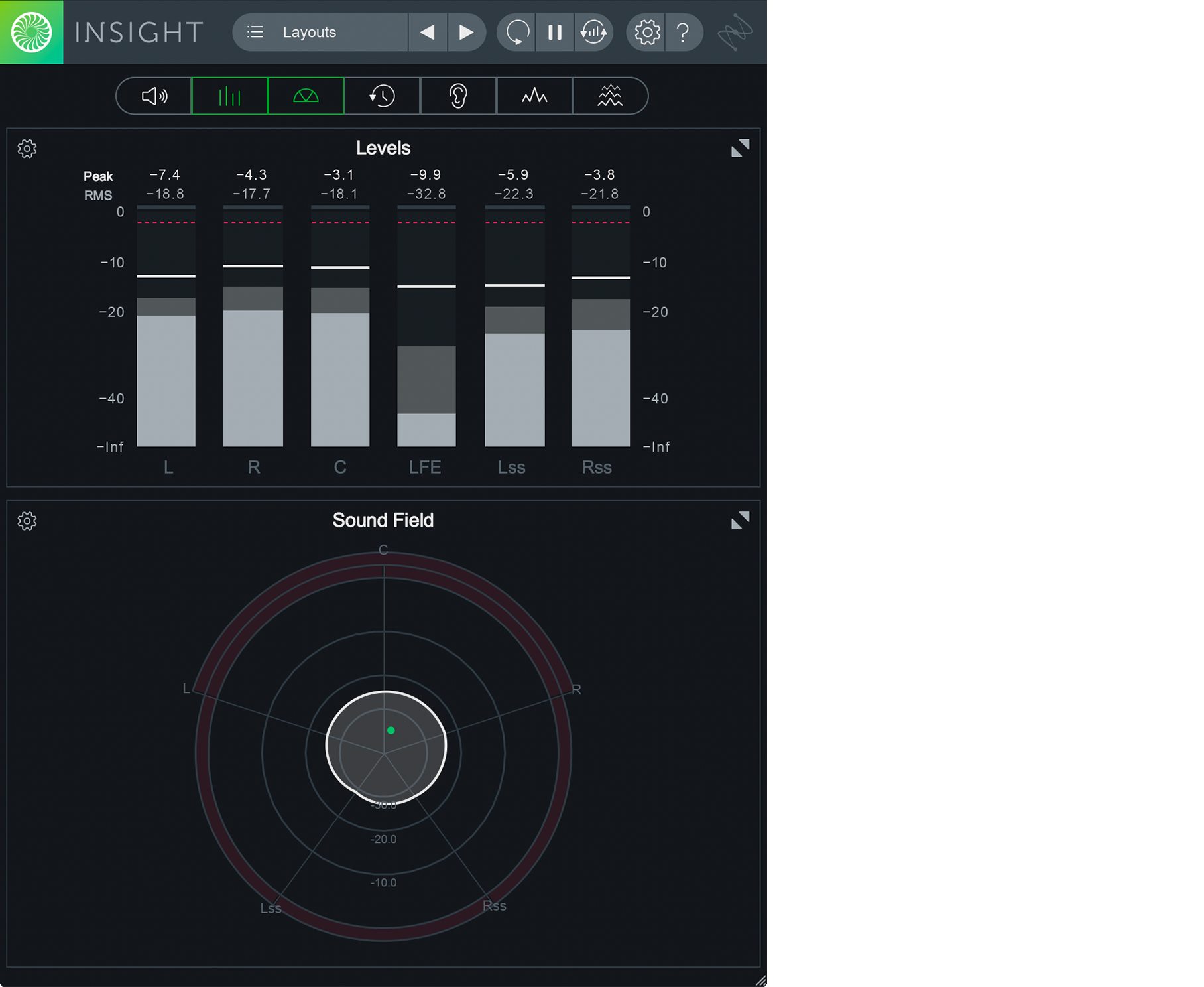1204x987 pixels.
Task: Open help with question mark button
Action: click(683, 32)
